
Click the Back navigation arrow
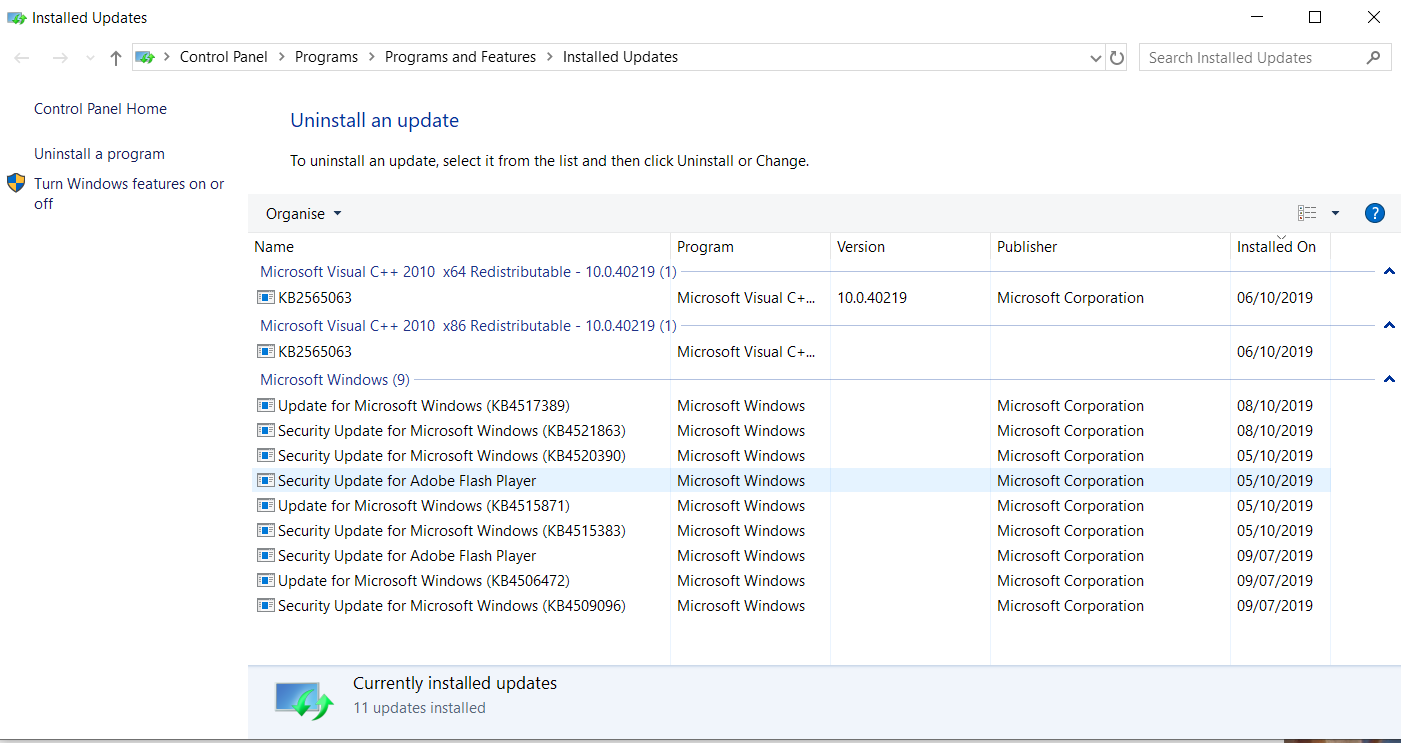click(x=22, y=58)
